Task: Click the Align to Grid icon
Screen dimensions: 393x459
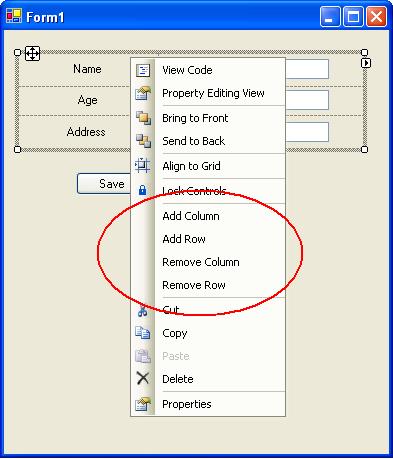Action: point(143,166)
